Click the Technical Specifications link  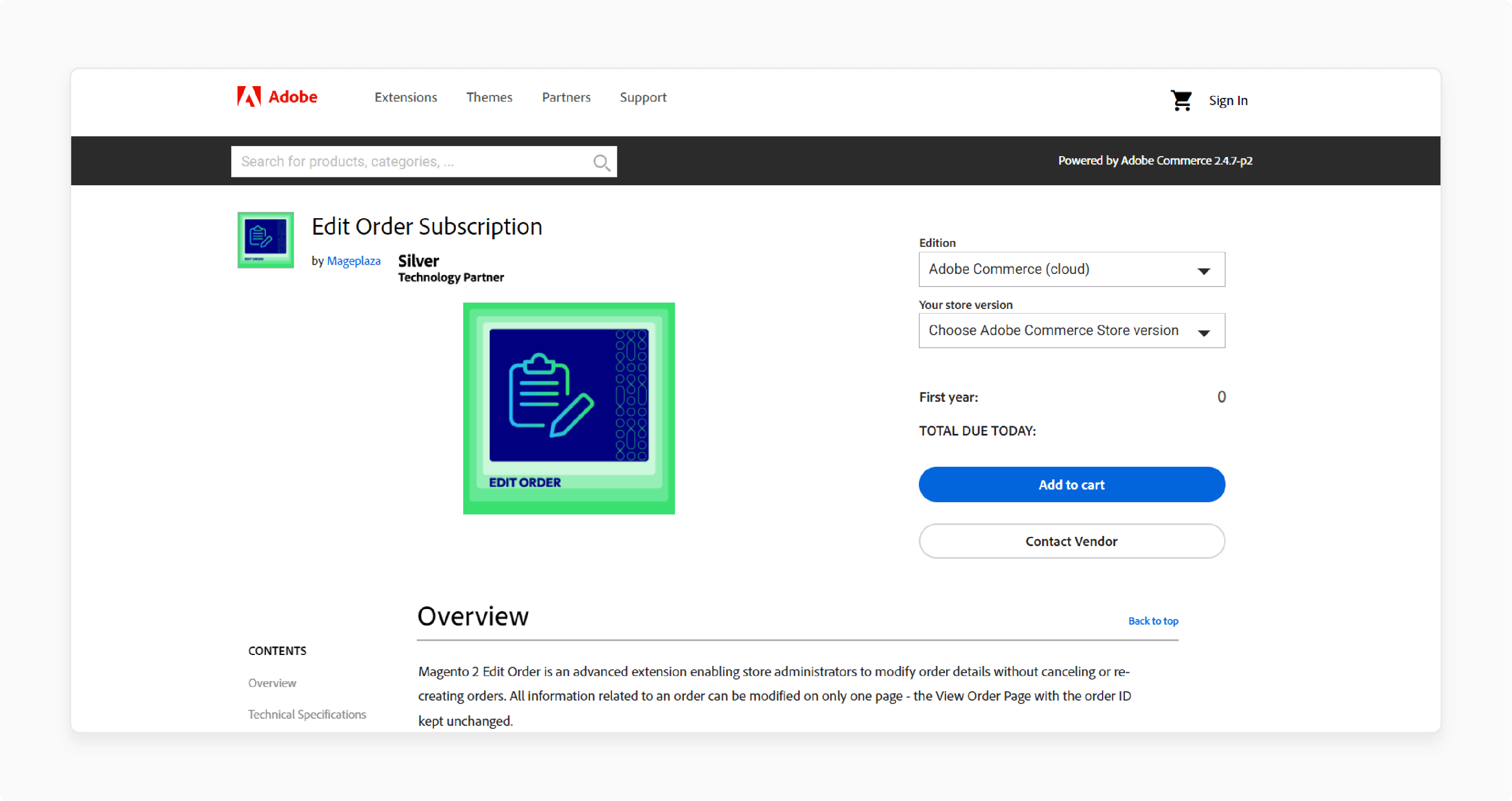[308, 714]
